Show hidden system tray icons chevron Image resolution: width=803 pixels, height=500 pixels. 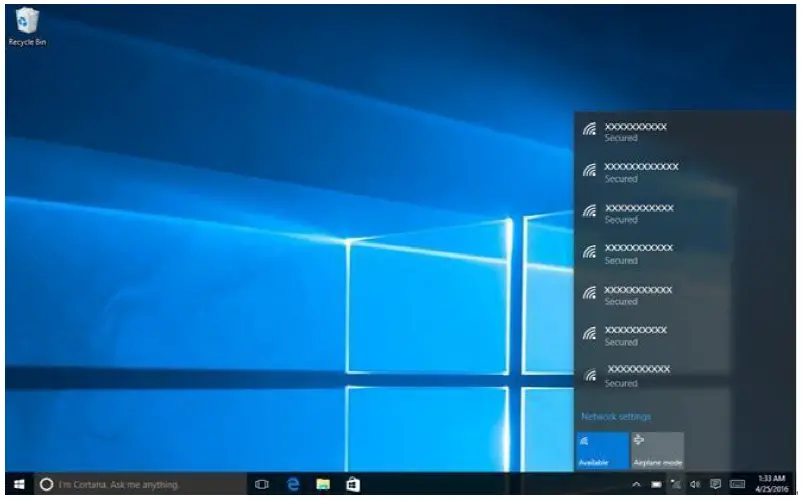(x=636, y=484)
